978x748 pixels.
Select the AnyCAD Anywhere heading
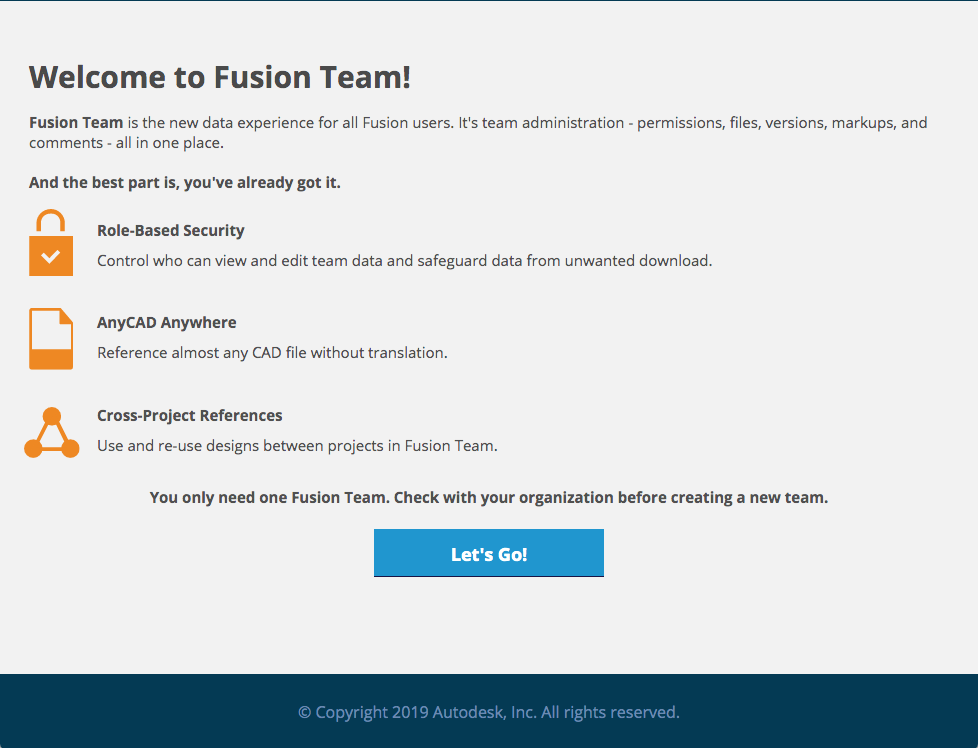click(167, 323)
